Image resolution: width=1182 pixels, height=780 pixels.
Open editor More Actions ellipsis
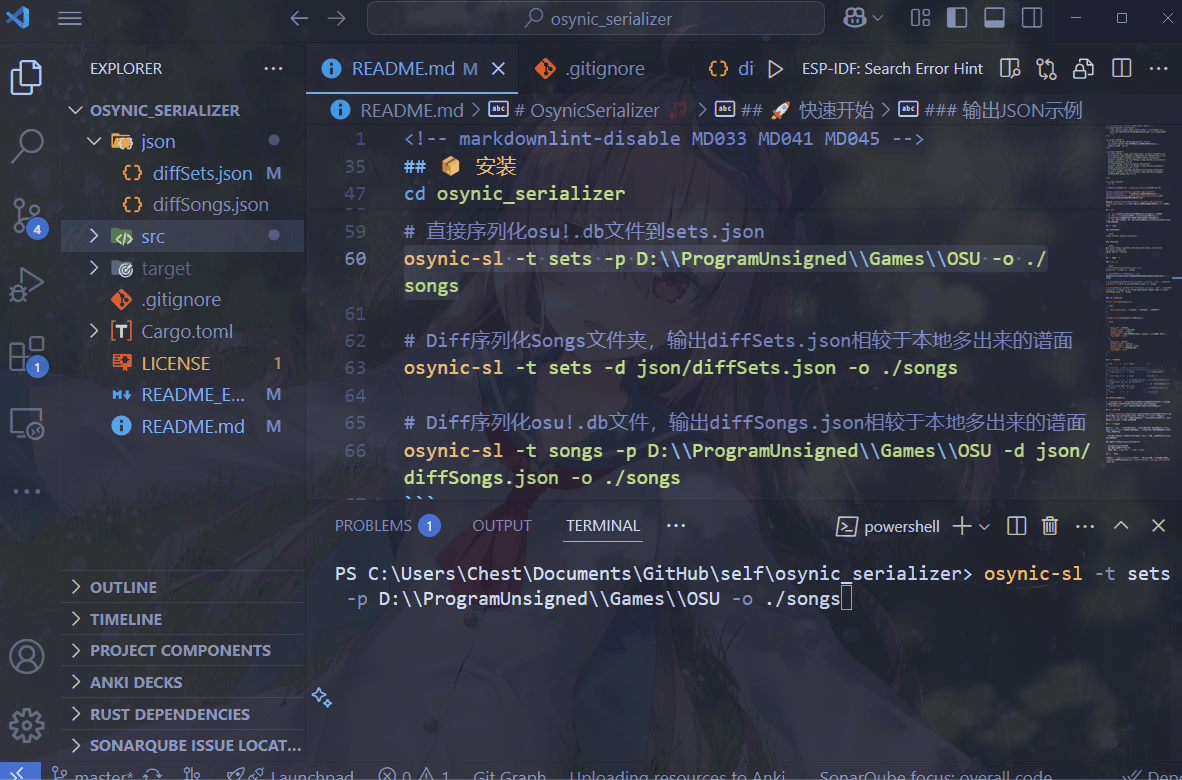tap(1159, 69)
